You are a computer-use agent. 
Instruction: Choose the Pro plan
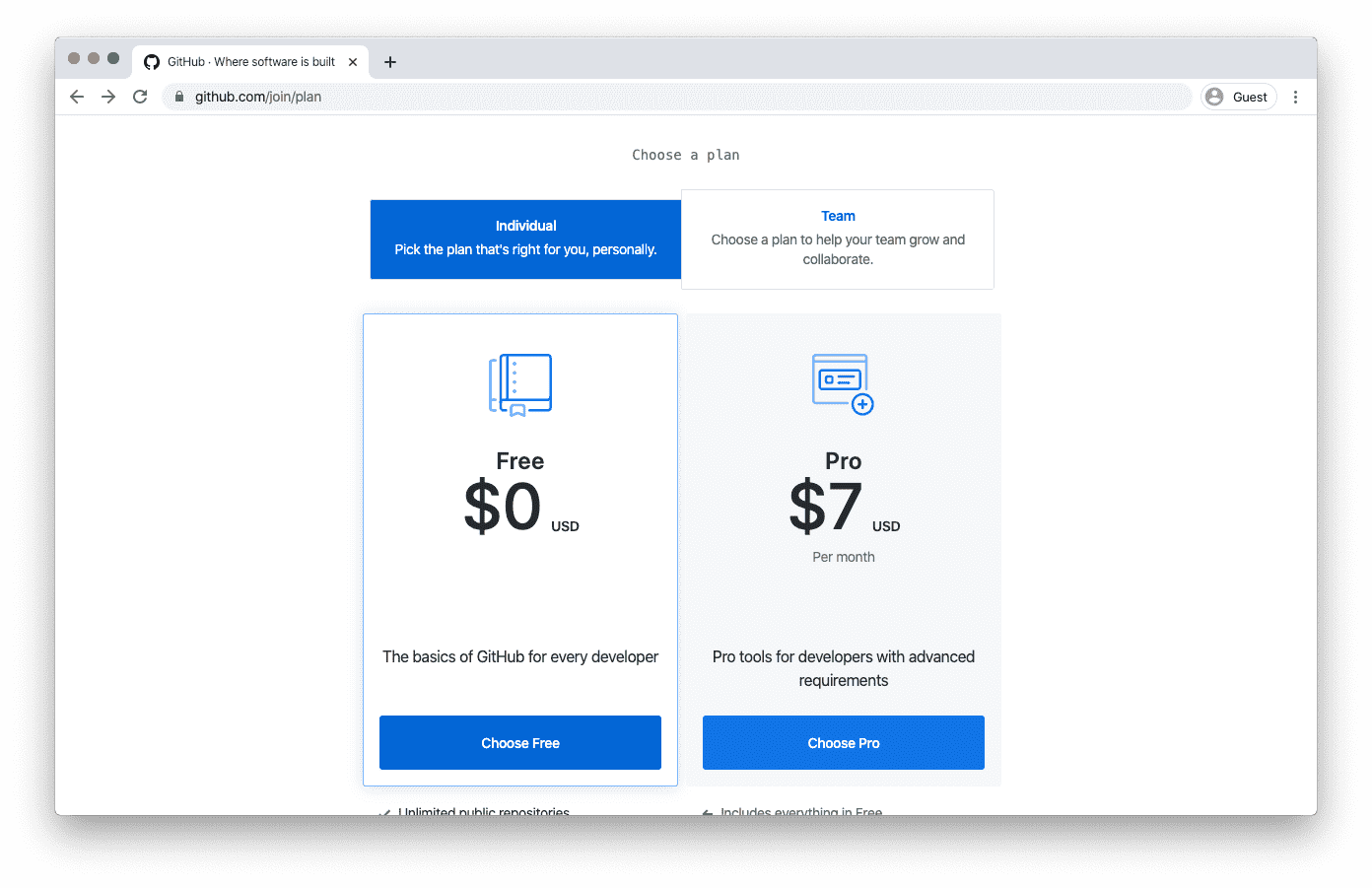click(844, 743)
